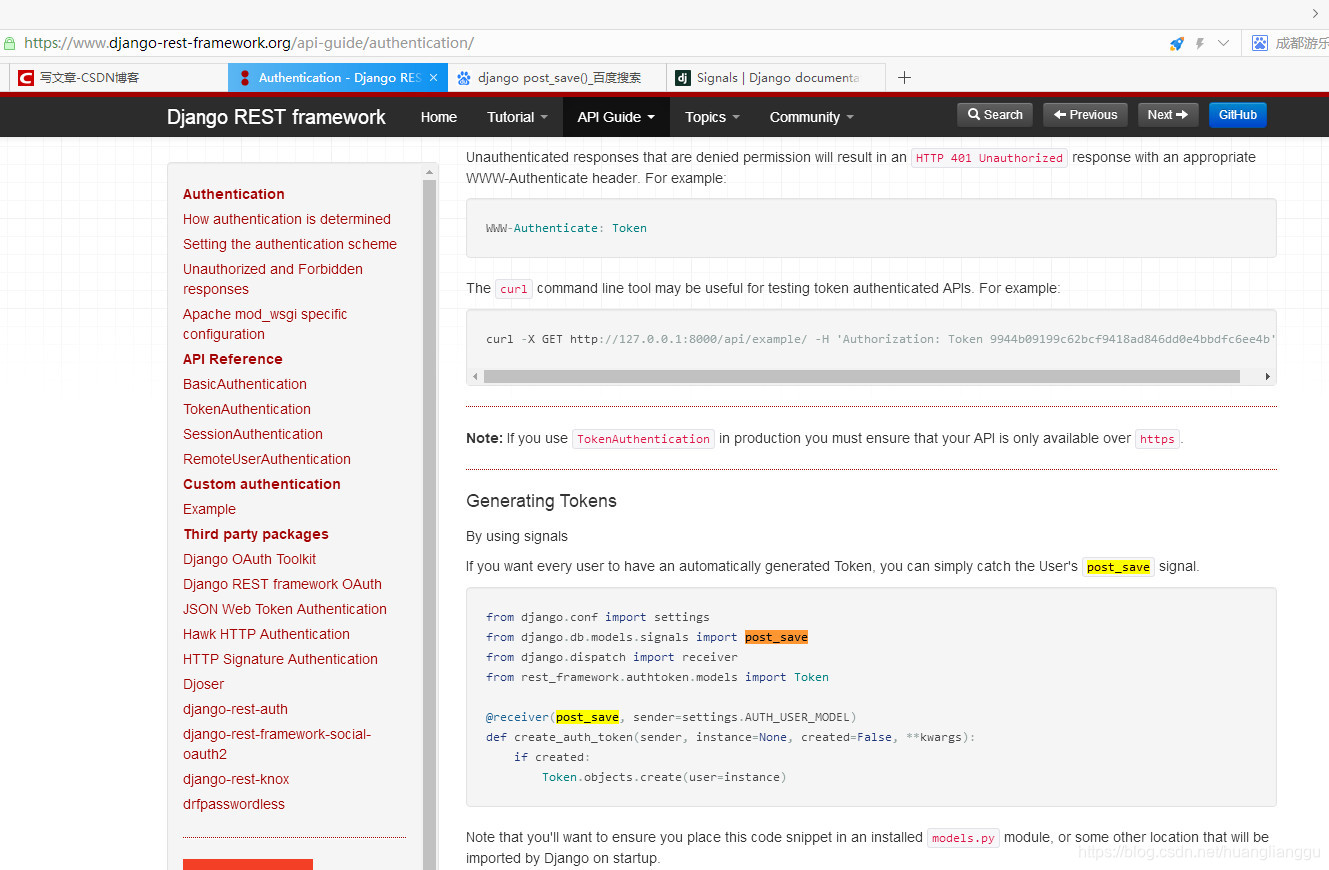Open the Djoser sidebar link
Image resolution: width=1329 pixels, height=870 pixels.
tap(204, 684)
